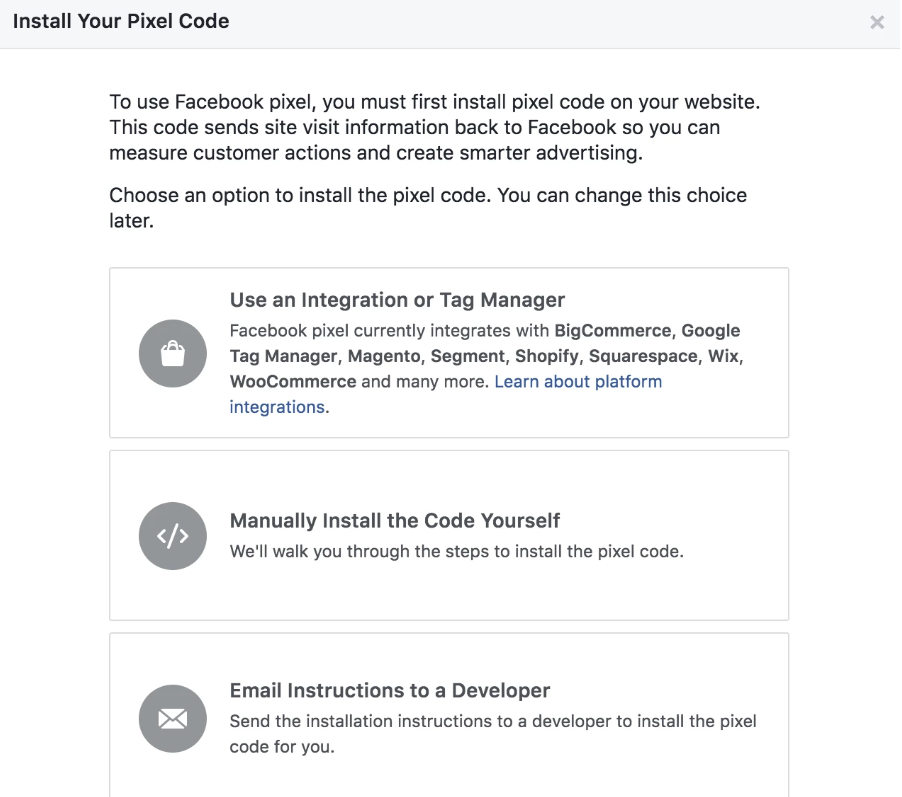Click the bold BigCommerce platform name
Image resolution: width=902 pixels, height=797 pixels.
(611, 331)
